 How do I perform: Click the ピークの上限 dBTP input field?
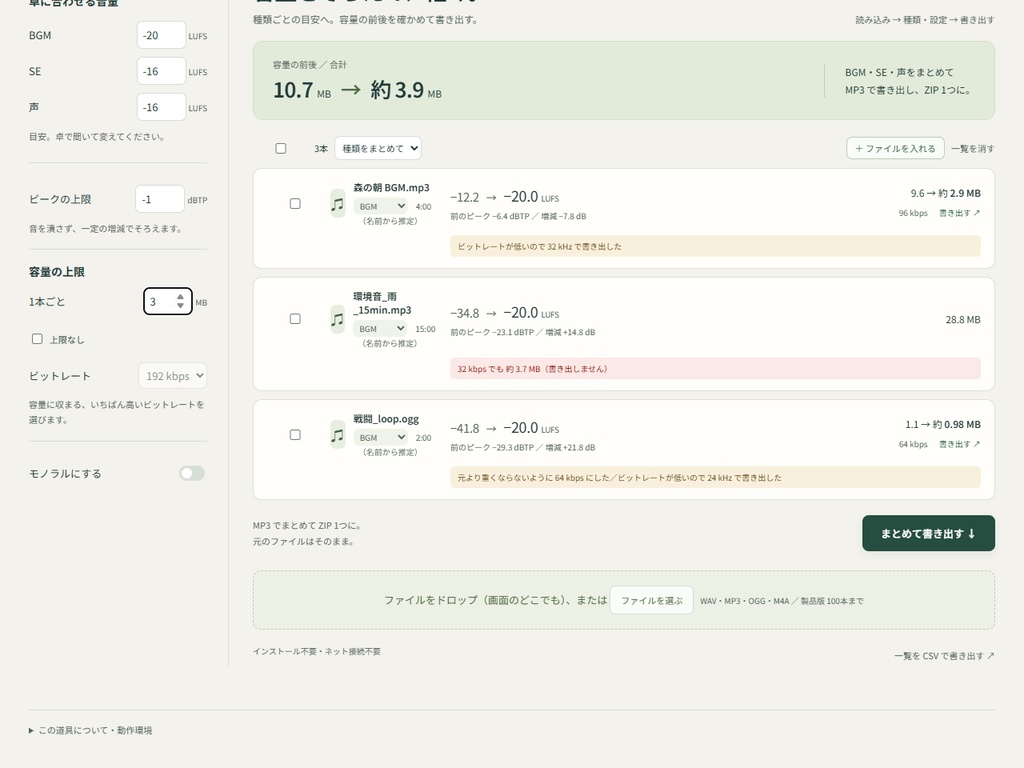pyautogui.click(x=160, y=199)
